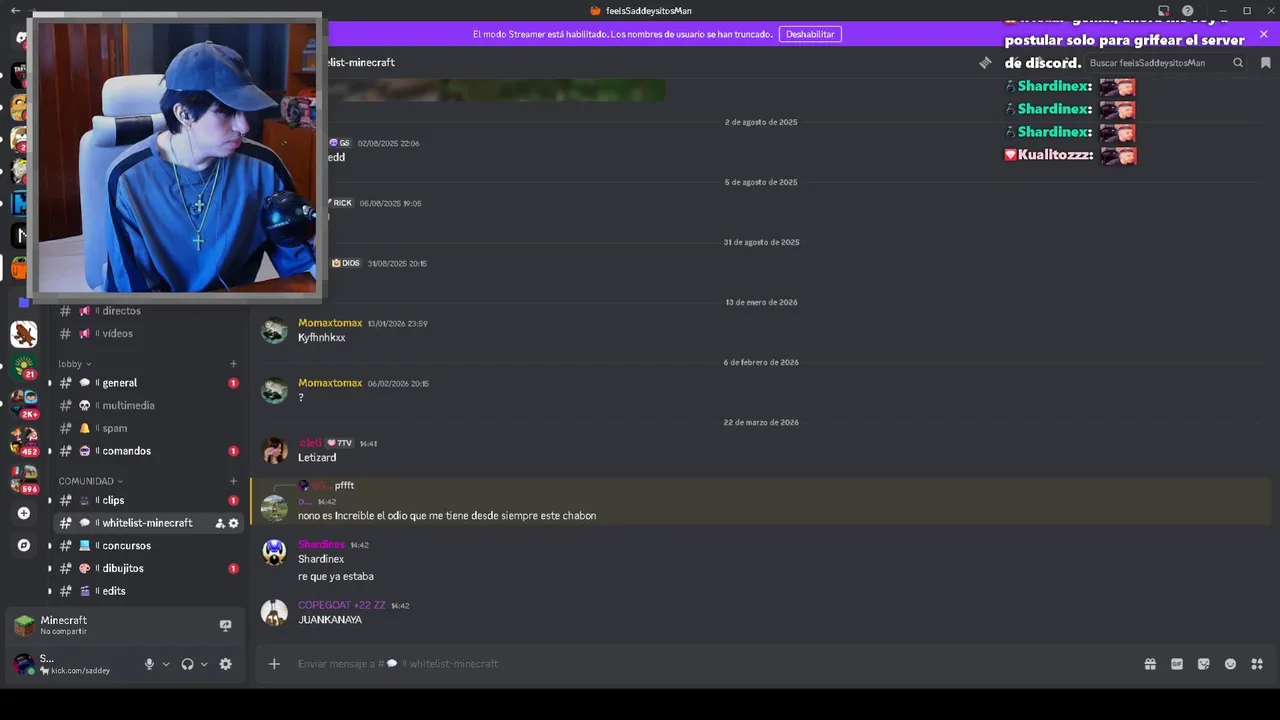Open the server folder with the 596 badge
This screenshot has width=1280, height=720.
click(24, 478)
